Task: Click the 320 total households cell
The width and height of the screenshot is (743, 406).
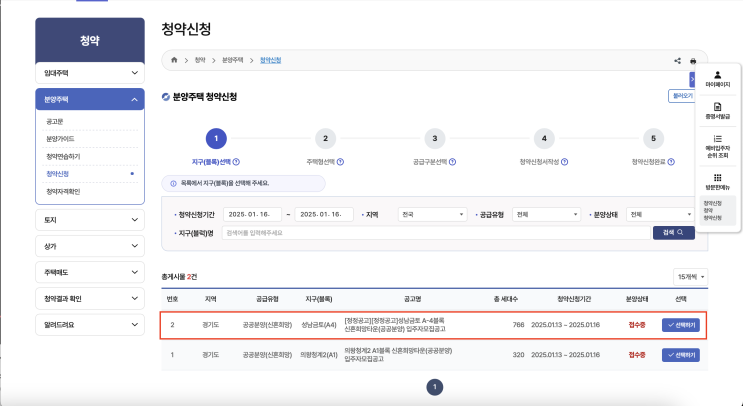Action: coord(518,355)
